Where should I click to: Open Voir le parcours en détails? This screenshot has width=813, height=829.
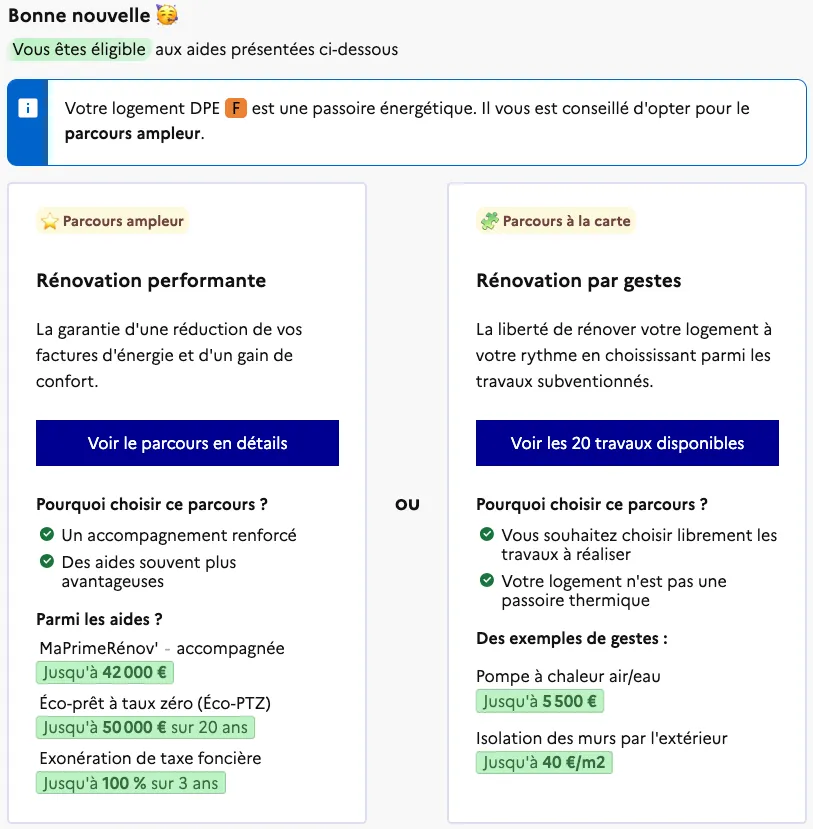(187, 443)
